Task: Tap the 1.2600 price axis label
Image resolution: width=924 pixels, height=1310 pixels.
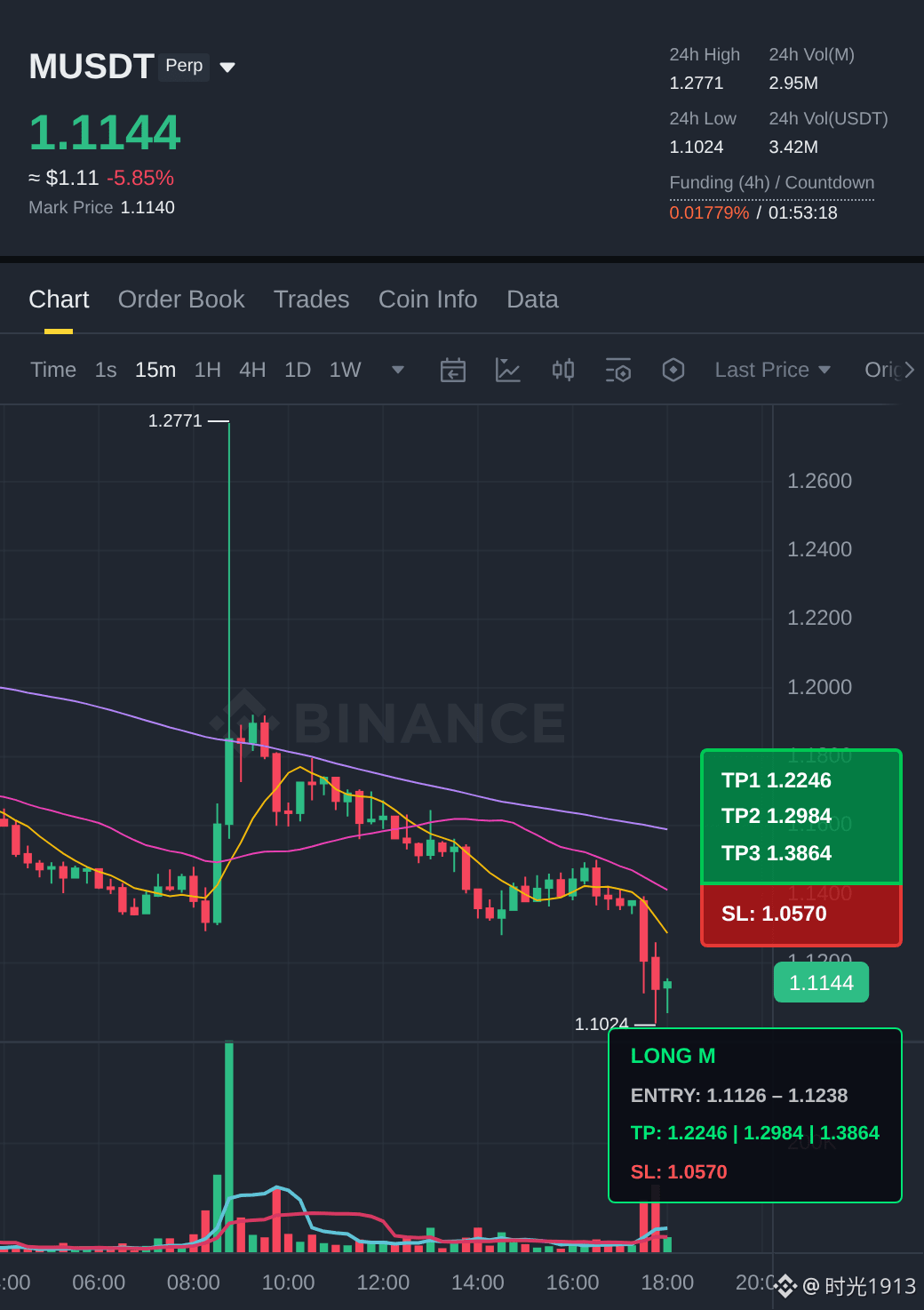Action: coord(819,481)
